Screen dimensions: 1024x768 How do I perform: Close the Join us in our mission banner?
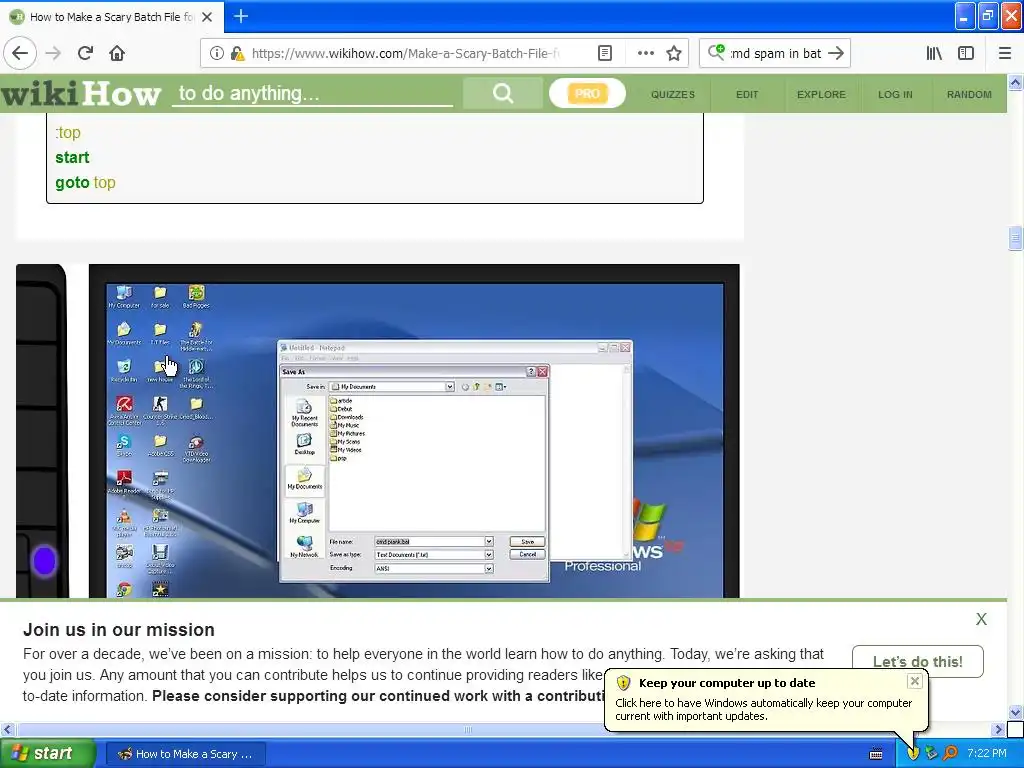point(981,619)
